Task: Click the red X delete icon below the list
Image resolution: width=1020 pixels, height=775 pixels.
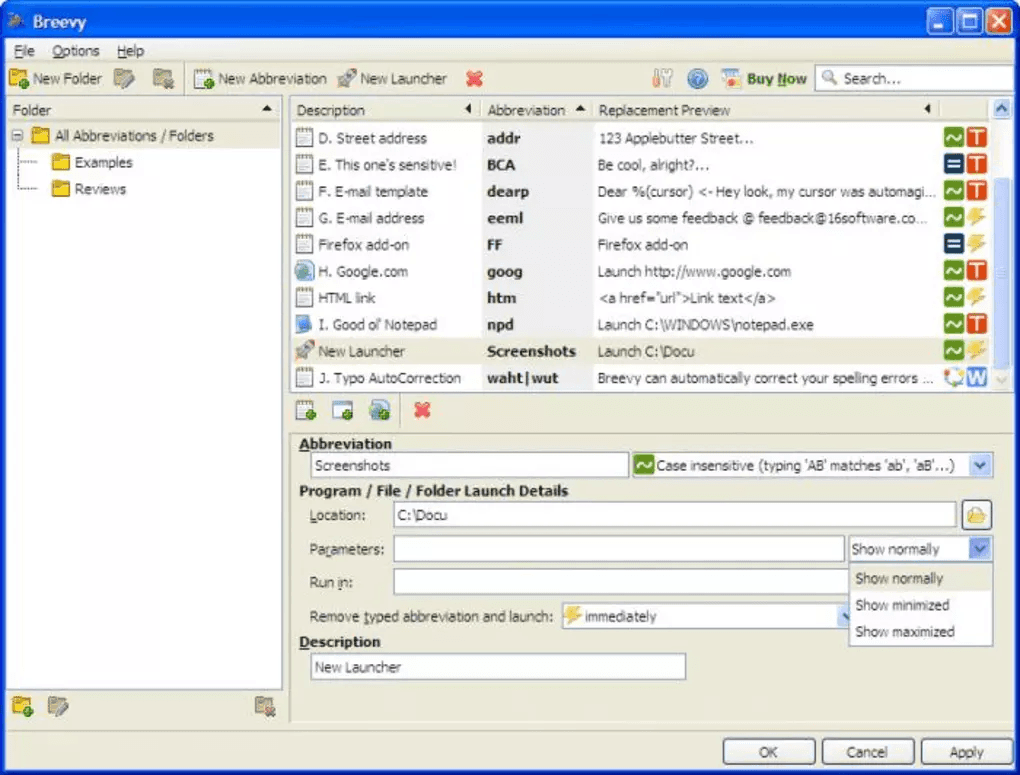Action: coord(422,411)
